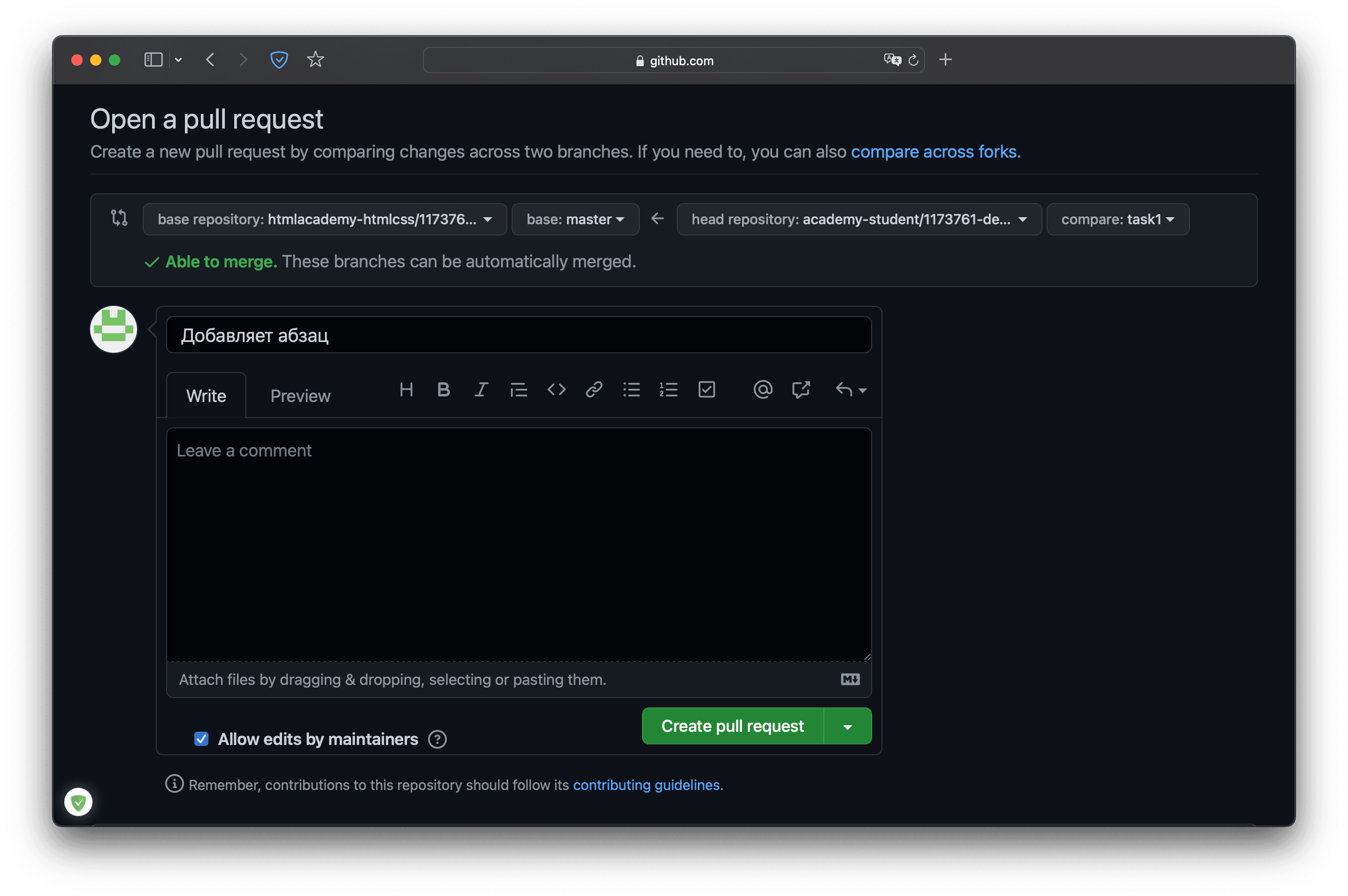The width and height of the screenshot is (1348, 896).
Task: Click the Italic formatting icon
Action: pyautogui.click(x=481, y=390)
